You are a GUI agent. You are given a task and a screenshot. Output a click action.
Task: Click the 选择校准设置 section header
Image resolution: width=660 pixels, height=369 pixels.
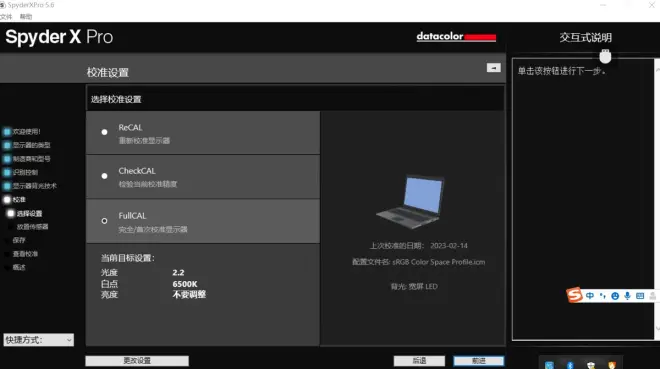click(x=116, y=100)
